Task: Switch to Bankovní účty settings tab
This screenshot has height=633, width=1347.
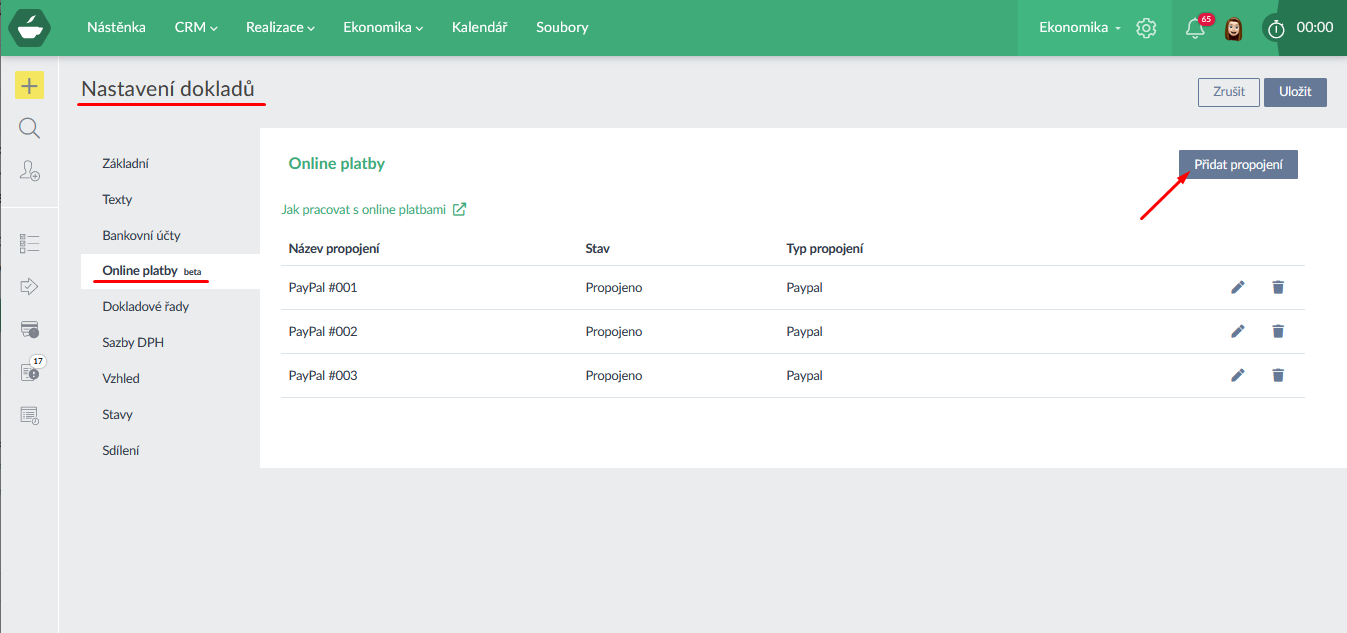Action: pyautogui.click(x=141, y=235)
